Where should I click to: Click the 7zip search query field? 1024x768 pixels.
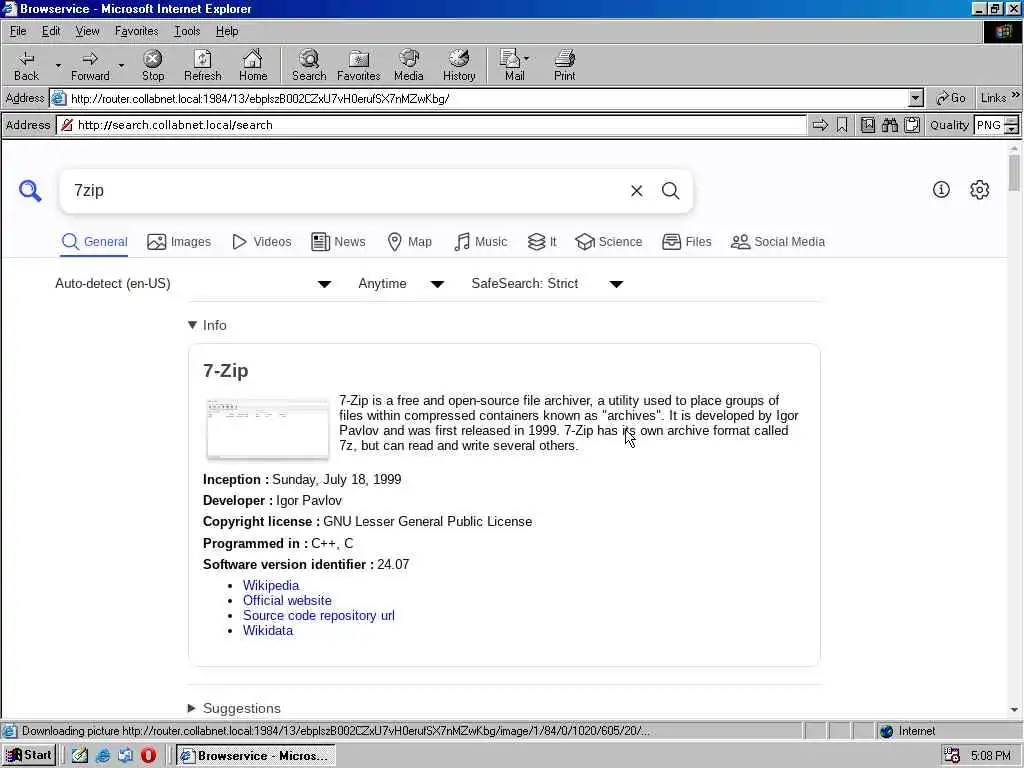(x=346, y=191)
